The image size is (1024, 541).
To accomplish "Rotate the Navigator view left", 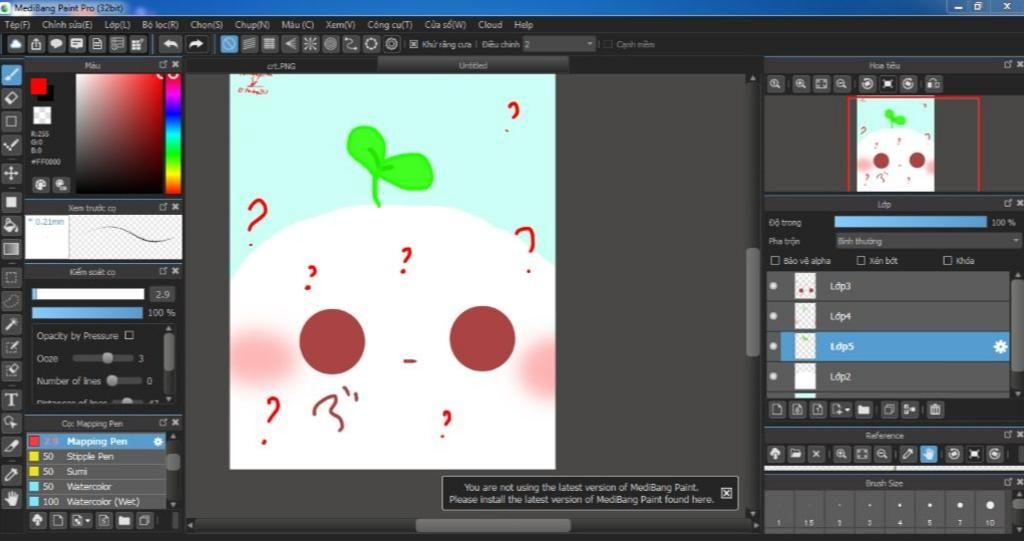I will [867, 84].
